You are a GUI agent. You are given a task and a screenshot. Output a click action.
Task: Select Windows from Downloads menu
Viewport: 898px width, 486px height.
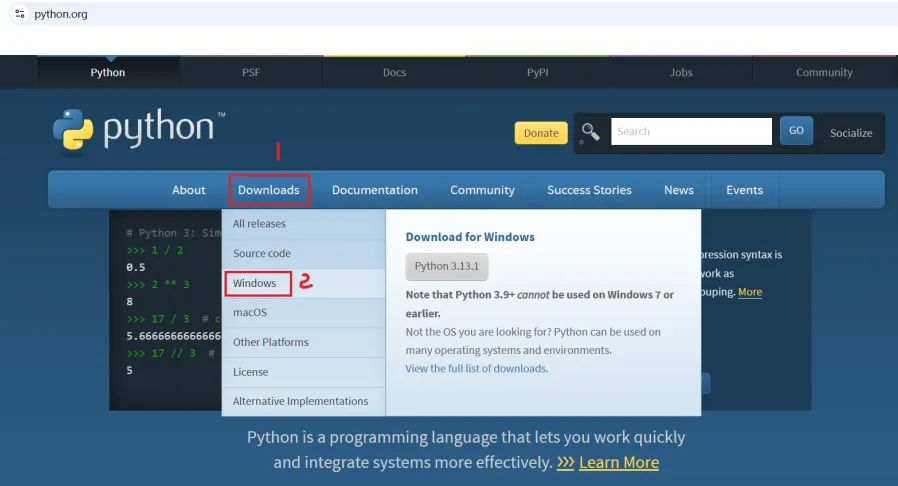coord(304,283)
